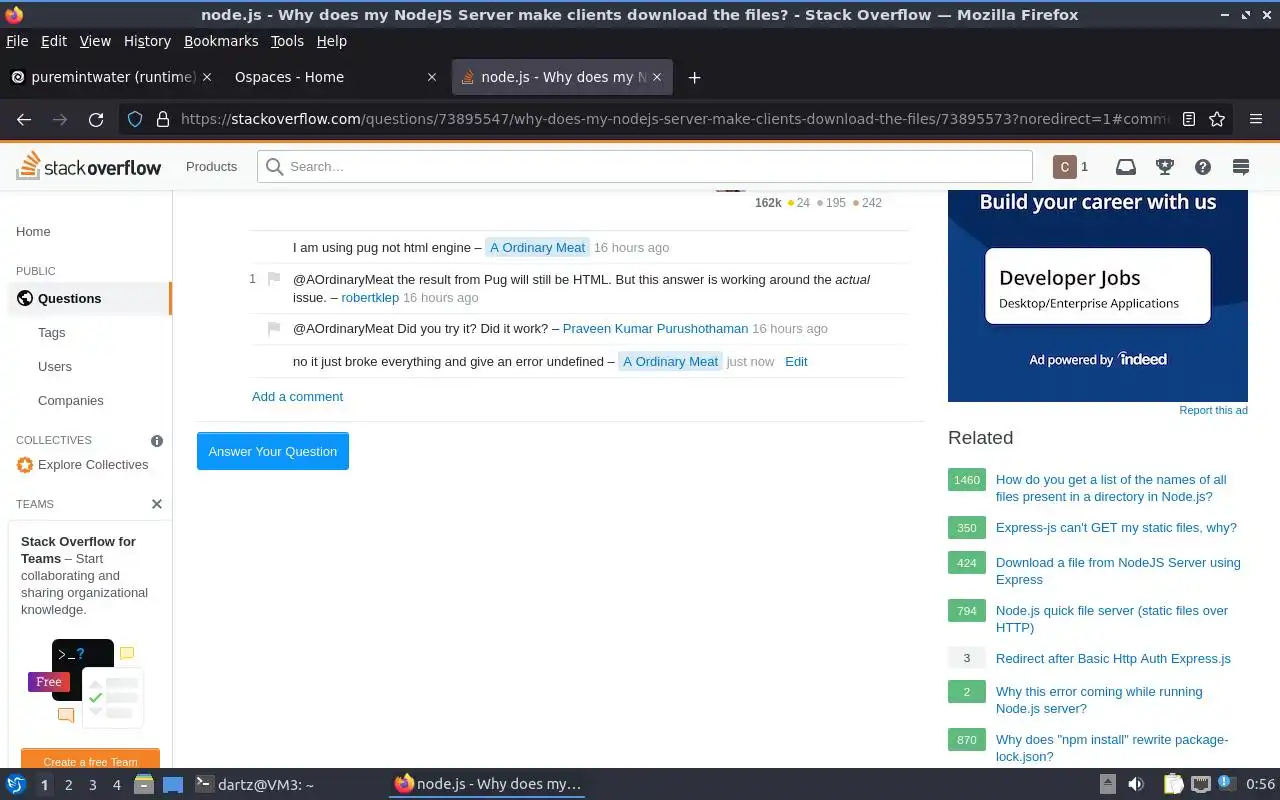Open 'Express-js can't GET my static files' question
Viewport: 1280px width, 800px height.
[1116, 527]
